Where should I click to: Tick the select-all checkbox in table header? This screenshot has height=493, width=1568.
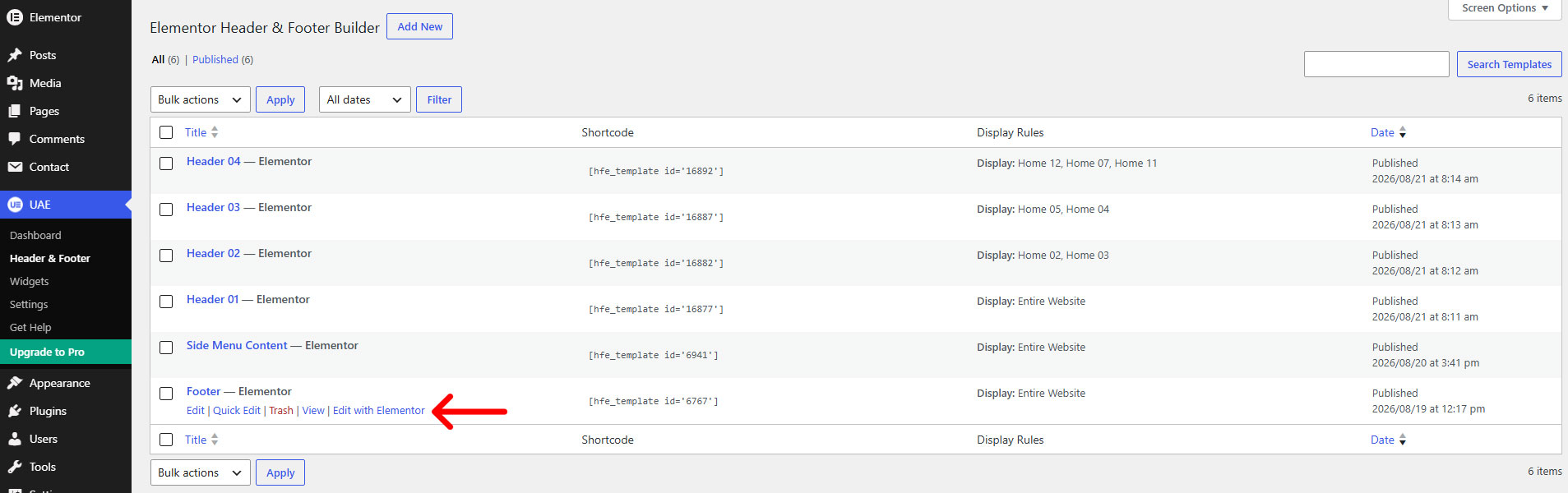(x=166, y=132)
